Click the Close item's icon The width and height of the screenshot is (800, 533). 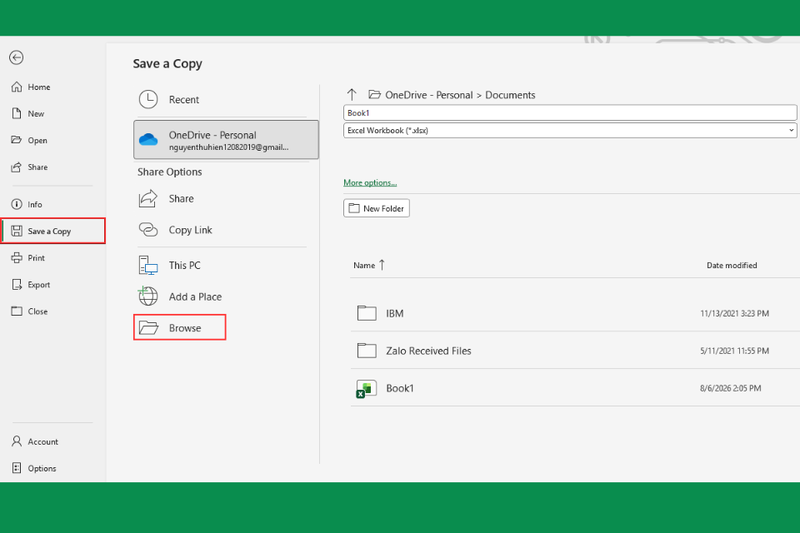(17, 311)
